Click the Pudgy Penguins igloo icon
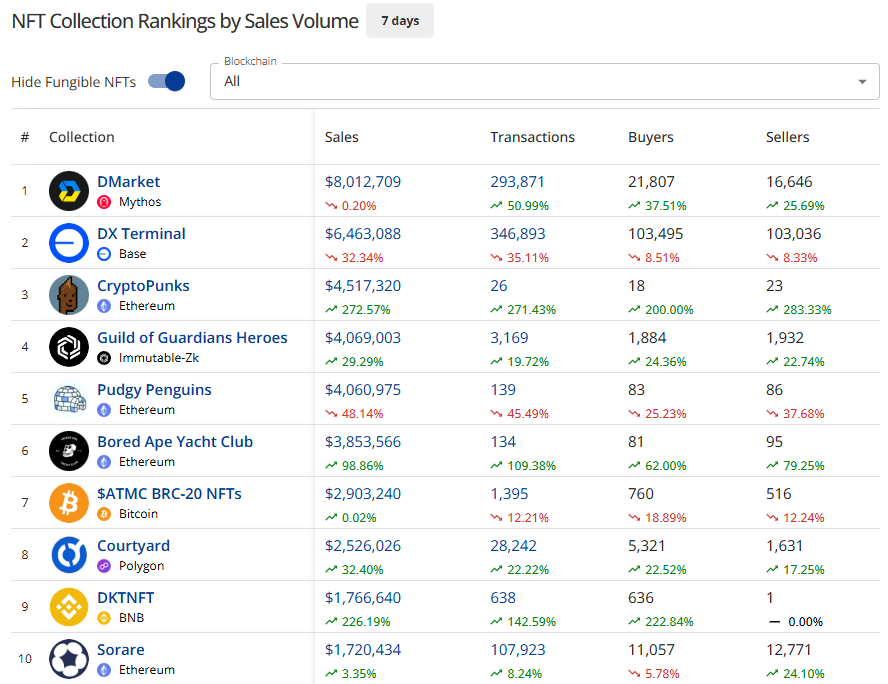888x684 pixels. (69, 399)
